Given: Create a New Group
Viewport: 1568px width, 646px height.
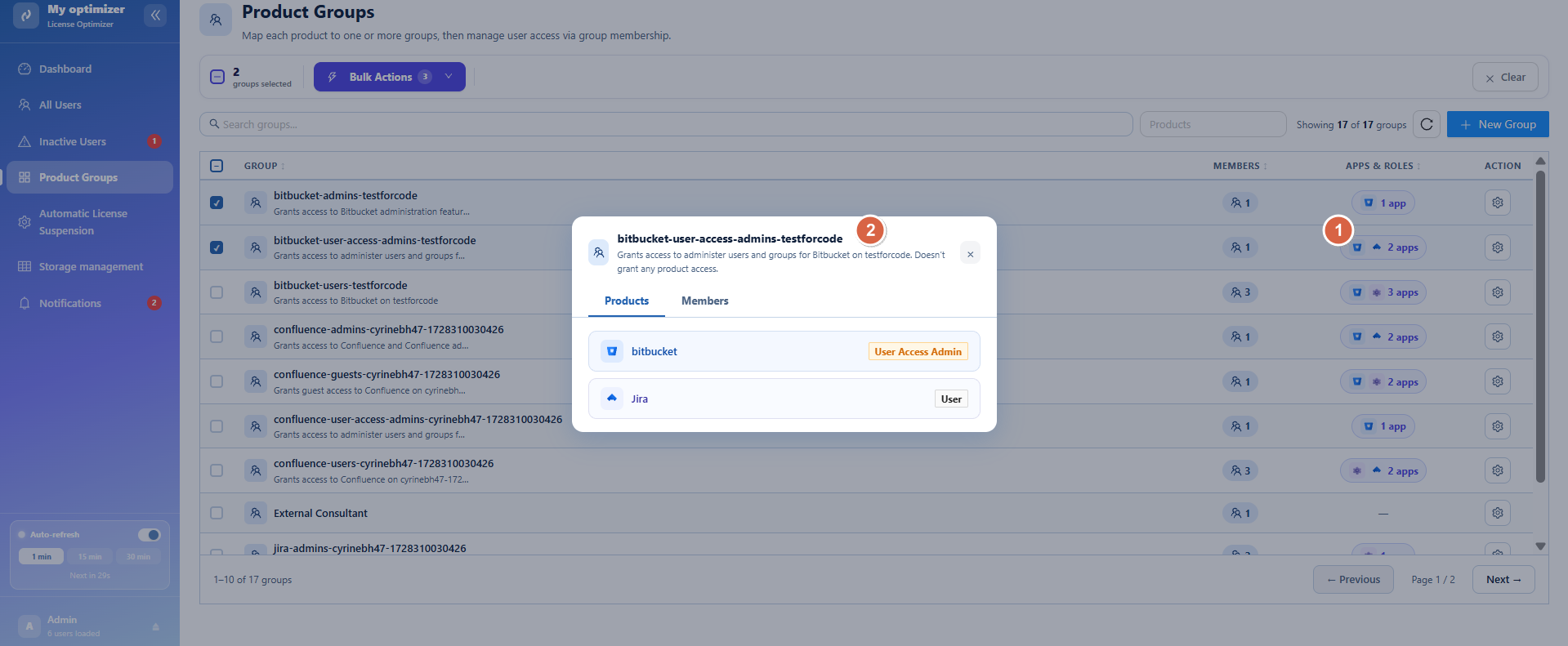Looking at the screenshot, I should 1498,124.
